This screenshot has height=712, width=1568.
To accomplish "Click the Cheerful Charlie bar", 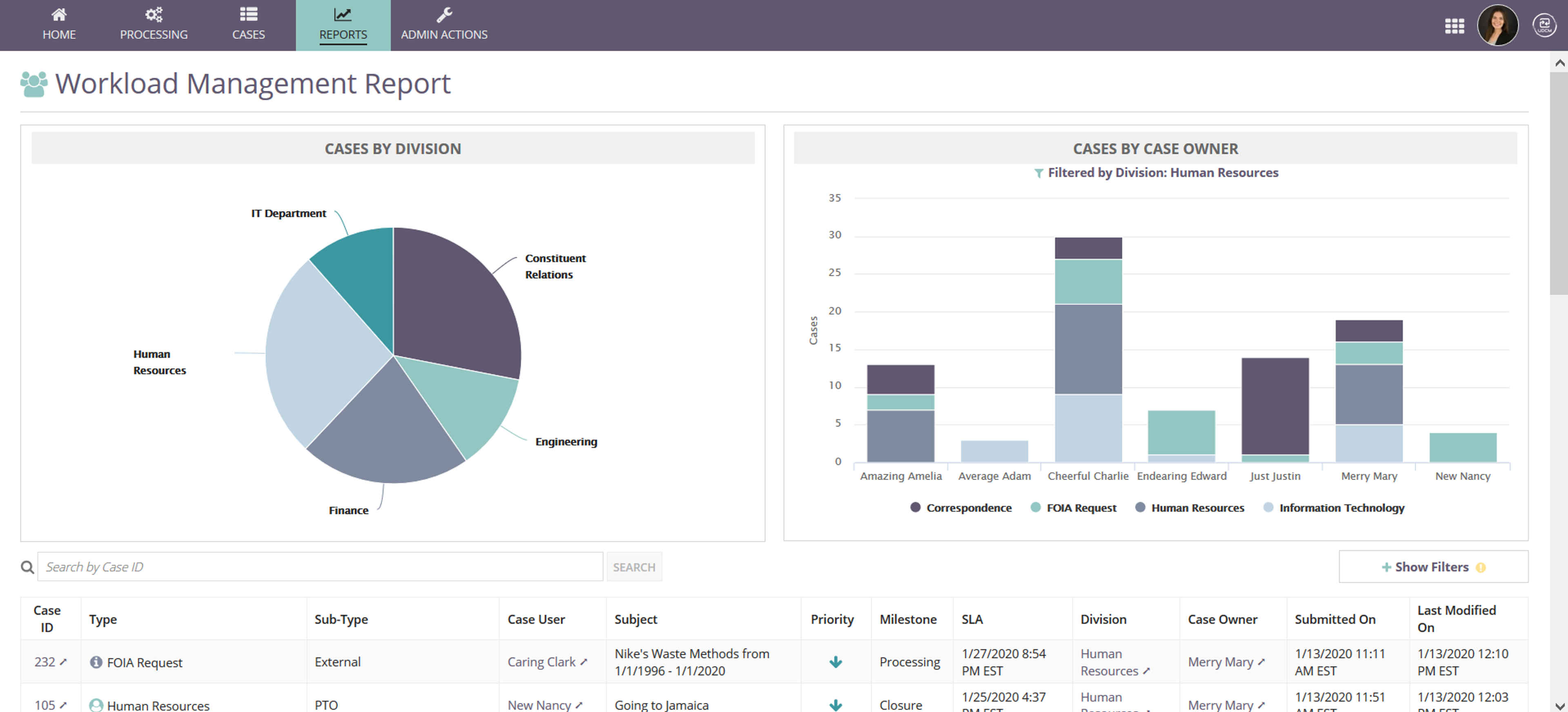I will [1088, 349].
